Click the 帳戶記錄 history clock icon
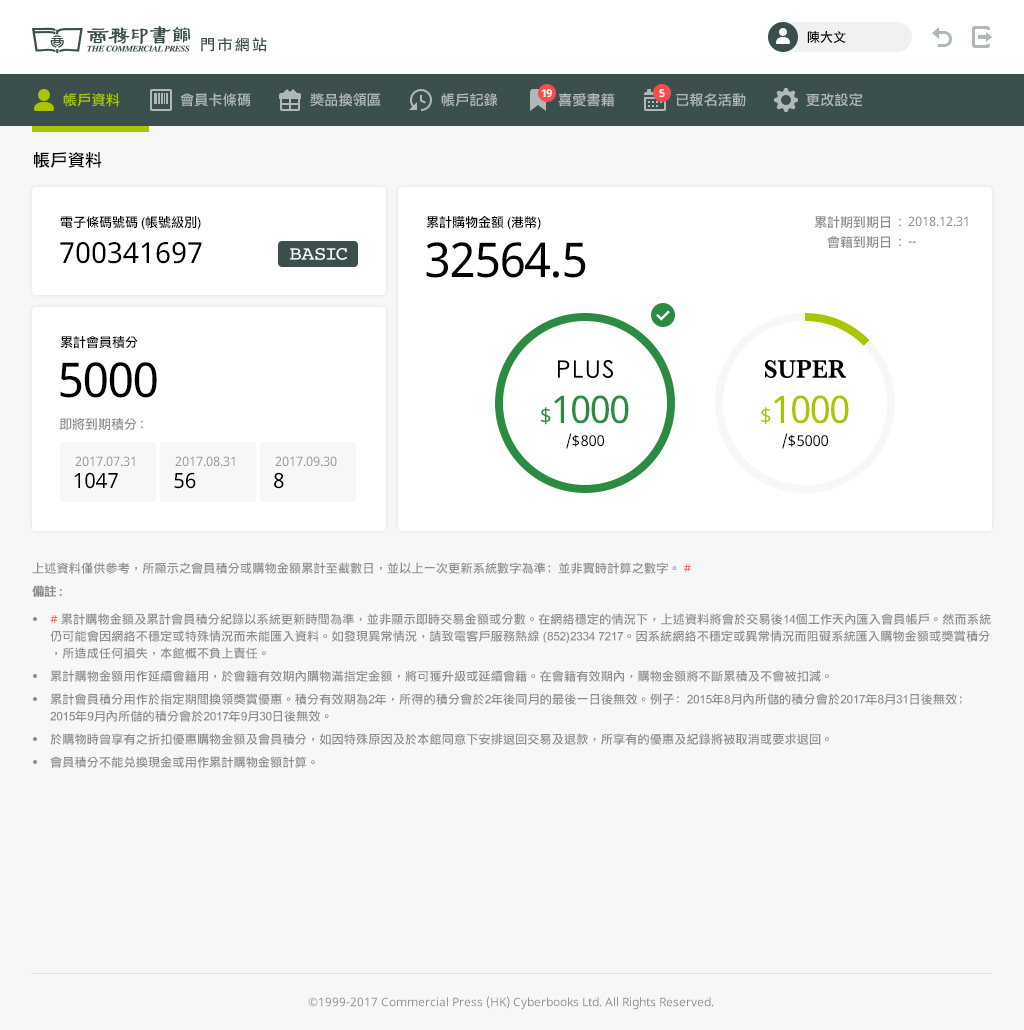 pos(421,100)
